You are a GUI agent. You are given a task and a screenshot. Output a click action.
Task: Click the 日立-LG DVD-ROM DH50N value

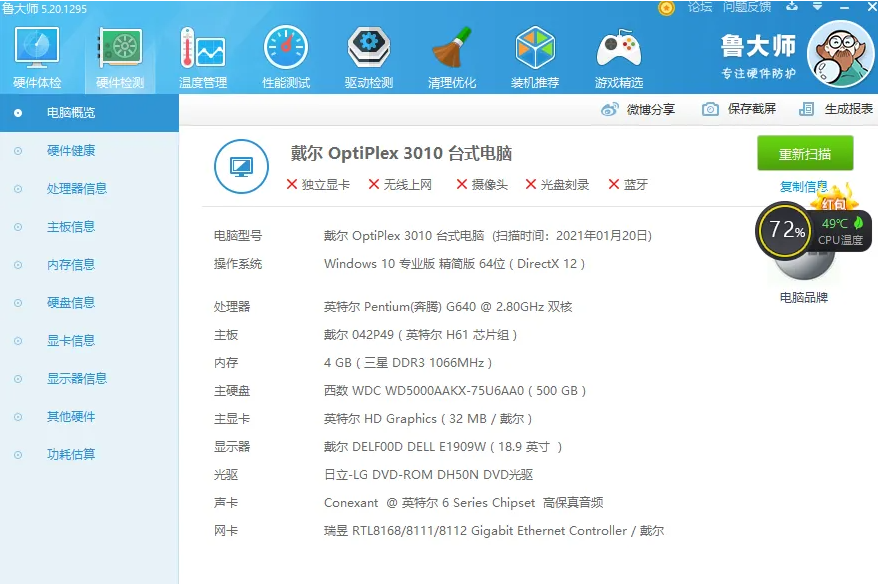[x=428, y=475]
